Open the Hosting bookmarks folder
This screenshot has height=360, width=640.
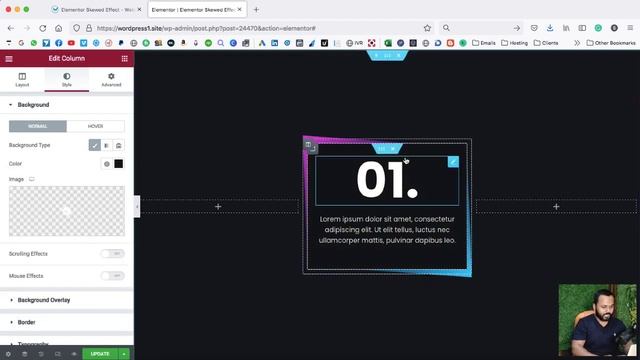coord(514,43)
